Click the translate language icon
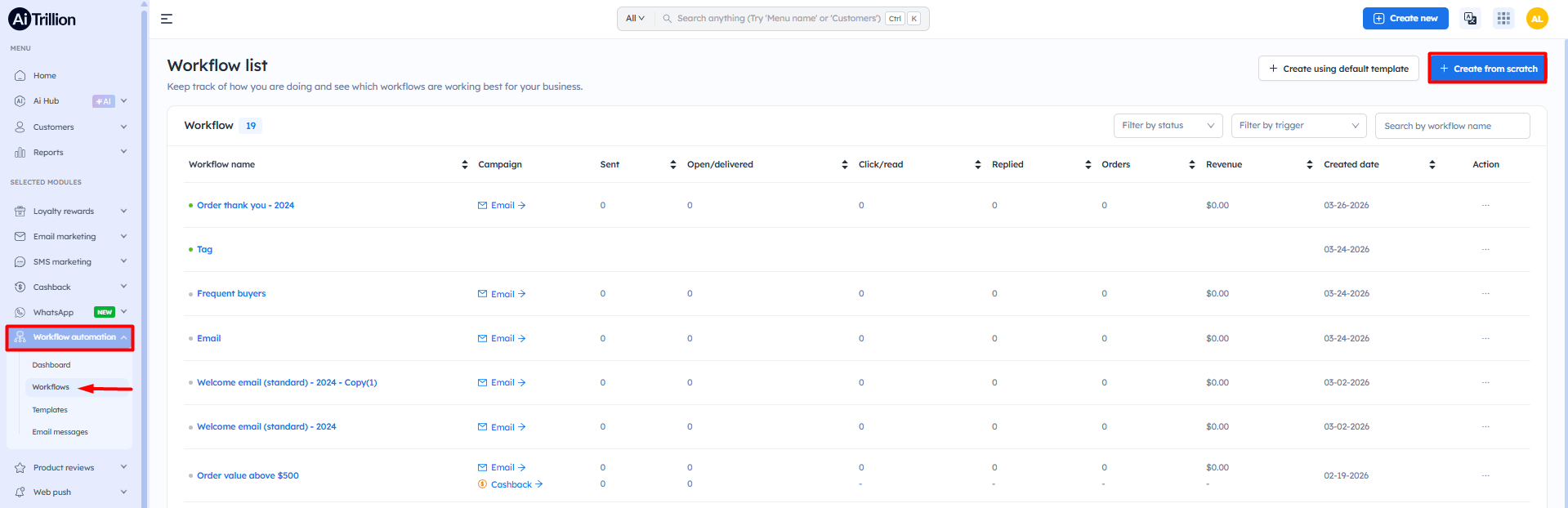 pyautogui.click(x=1470, y=18)
